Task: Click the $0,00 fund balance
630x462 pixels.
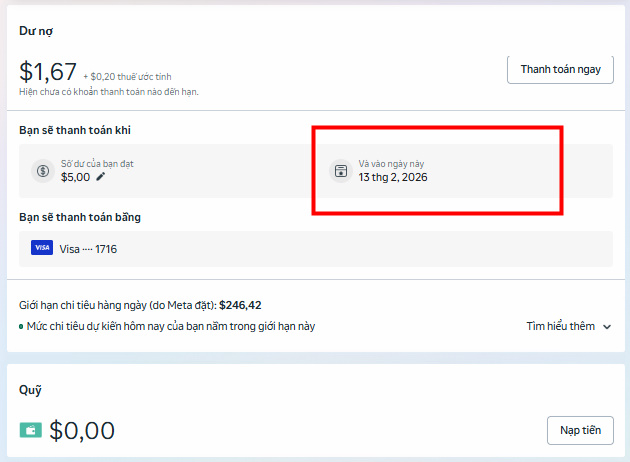Action: coord(82,431)
